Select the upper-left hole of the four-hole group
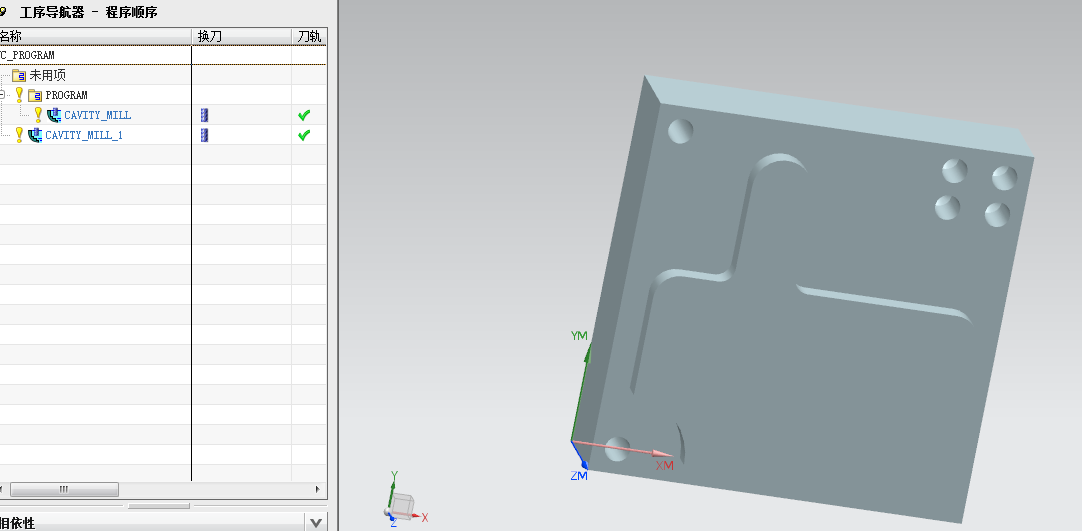1082x531 pixels. (x=955, y=170)
